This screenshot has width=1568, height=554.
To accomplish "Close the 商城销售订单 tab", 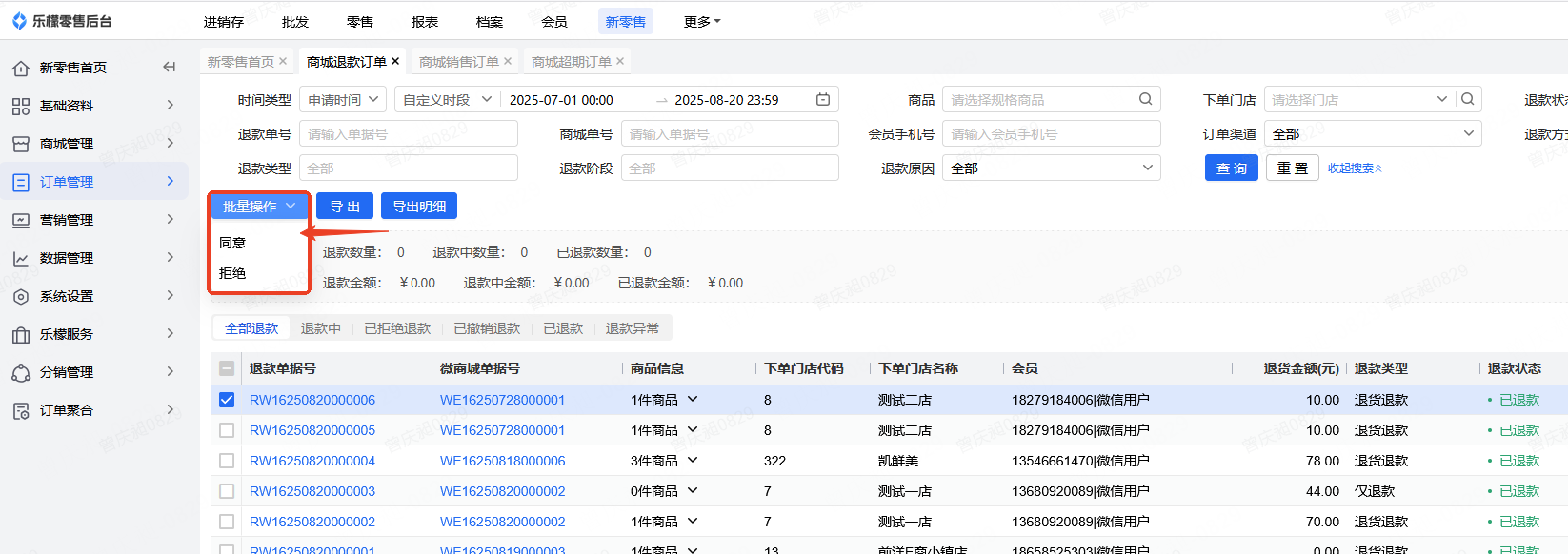I will pos(508,61).
